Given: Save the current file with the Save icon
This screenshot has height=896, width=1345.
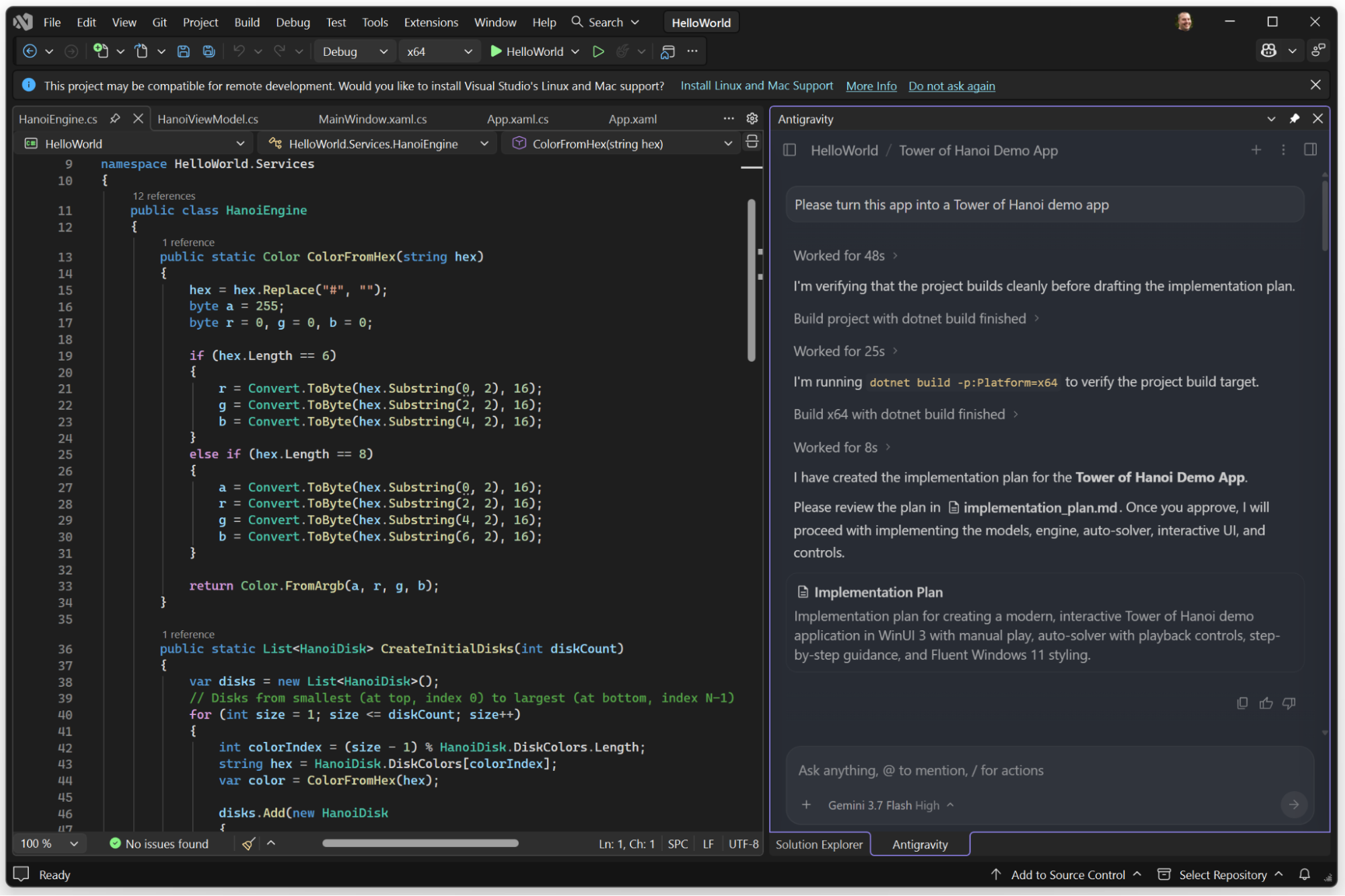Looking at the screenshot, I should pos(183,51).
